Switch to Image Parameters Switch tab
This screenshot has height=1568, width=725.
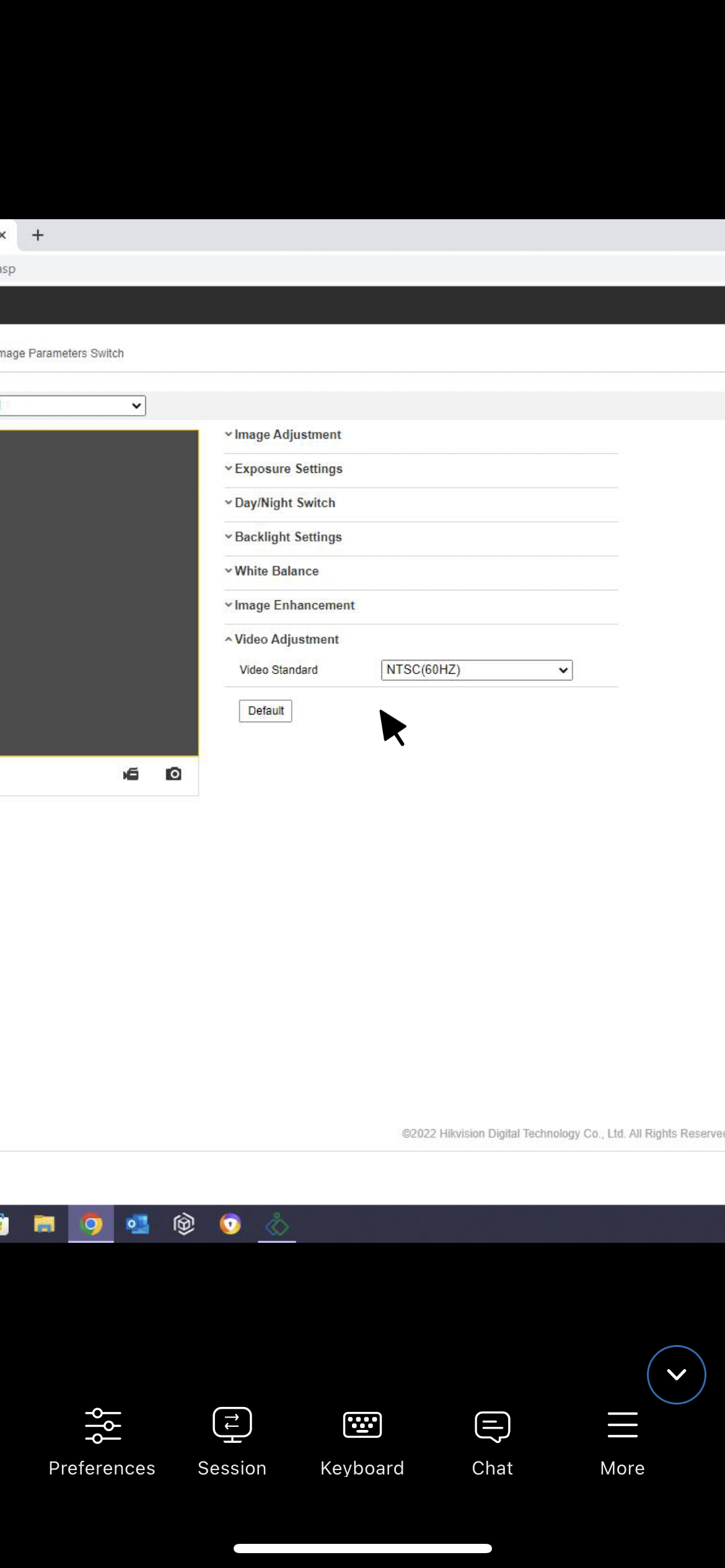coord(62,353)
